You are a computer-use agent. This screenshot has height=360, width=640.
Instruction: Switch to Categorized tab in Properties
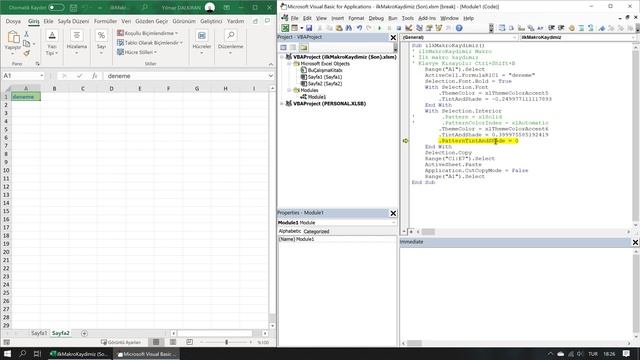tap(316, 231)
